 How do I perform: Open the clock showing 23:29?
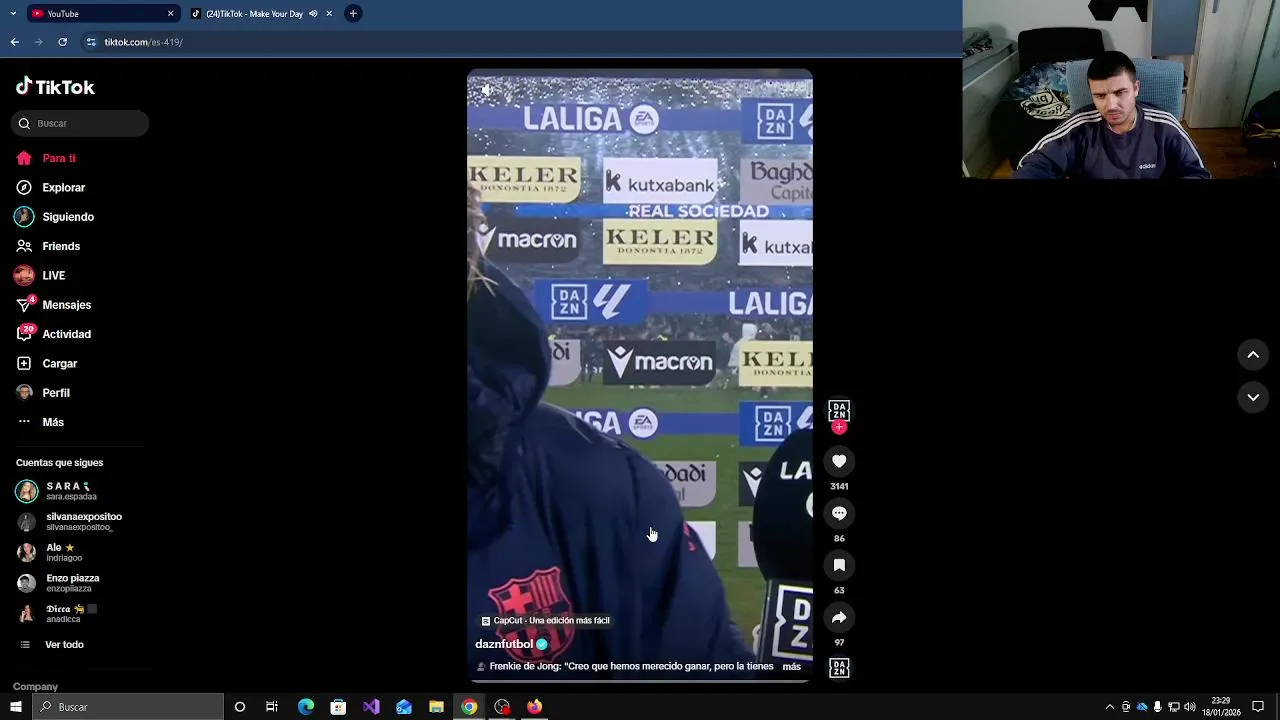pos(1221,707)
